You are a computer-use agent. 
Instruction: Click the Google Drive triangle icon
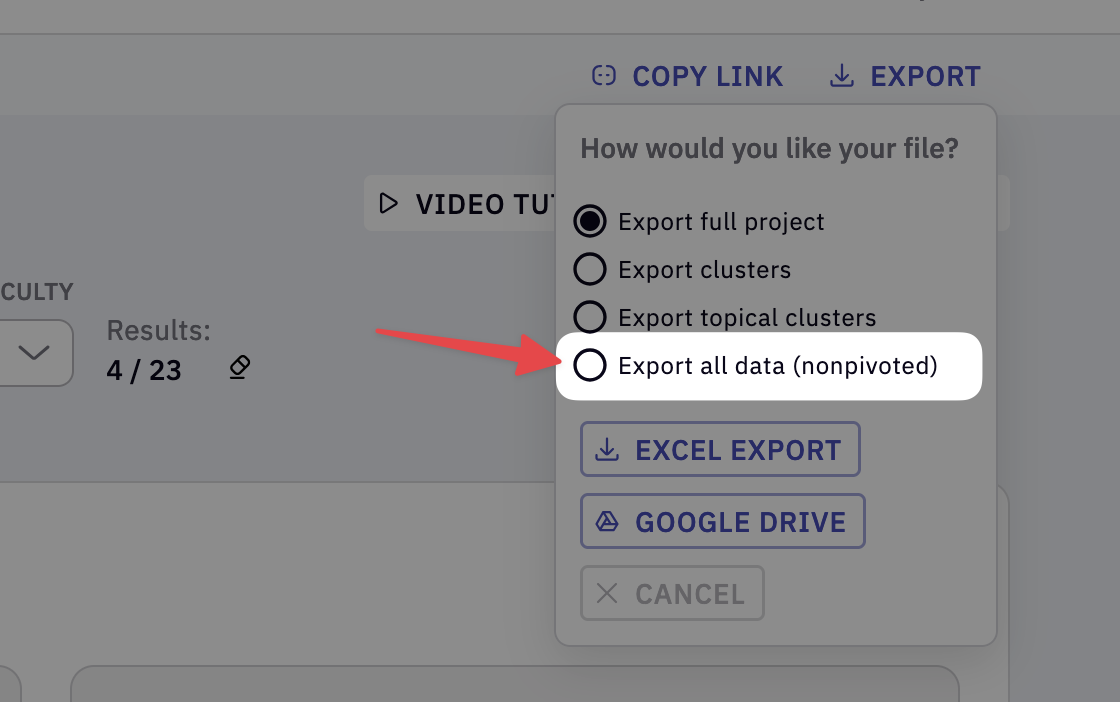(x=607, y=521)
